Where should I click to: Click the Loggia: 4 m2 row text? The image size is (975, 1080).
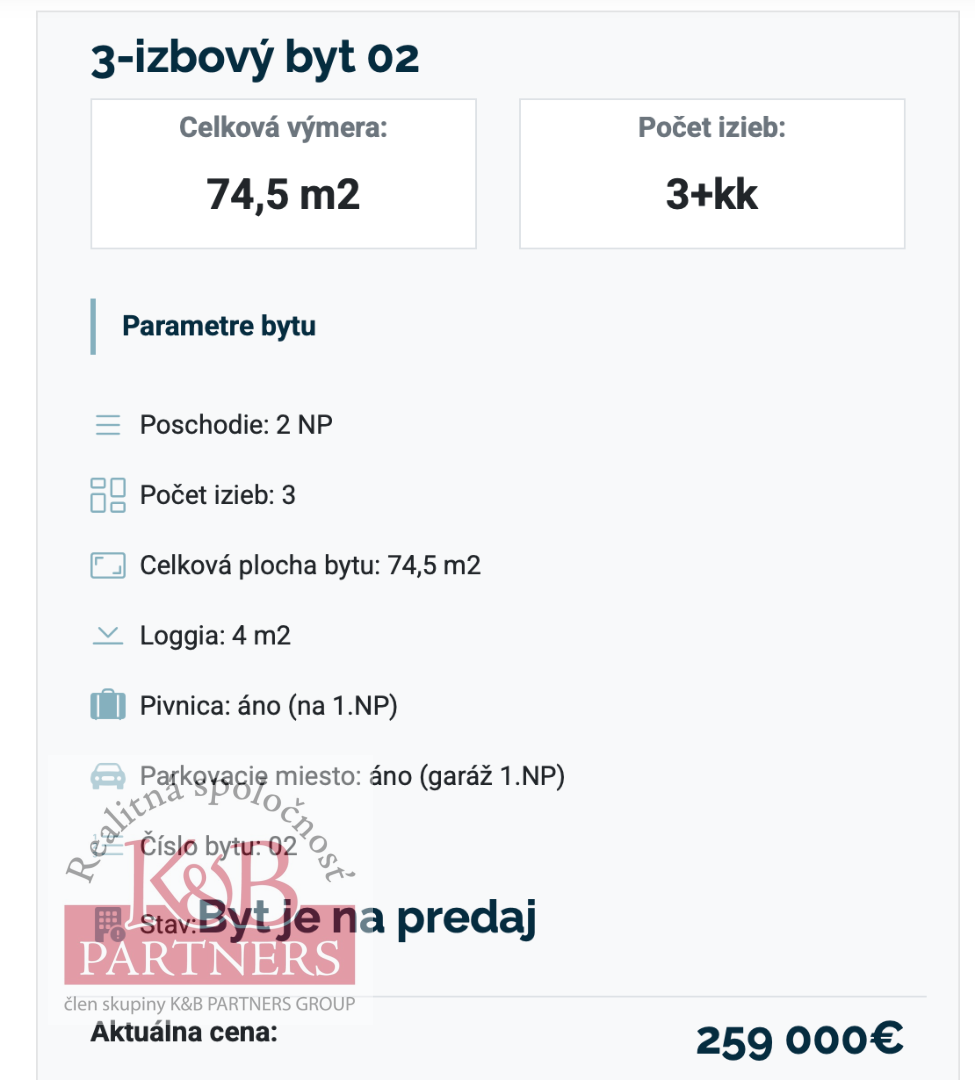216,636
